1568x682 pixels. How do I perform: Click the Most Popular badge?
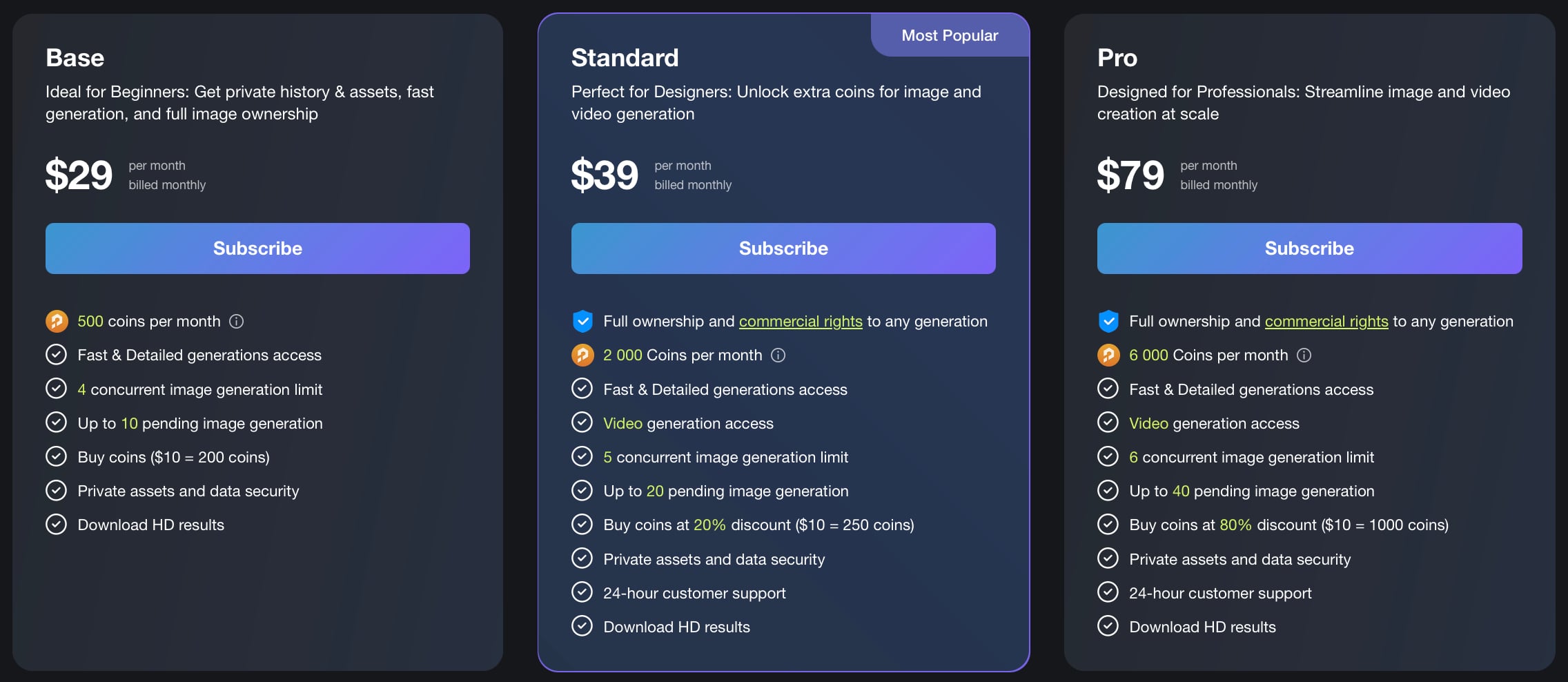[x=950, y=35]
